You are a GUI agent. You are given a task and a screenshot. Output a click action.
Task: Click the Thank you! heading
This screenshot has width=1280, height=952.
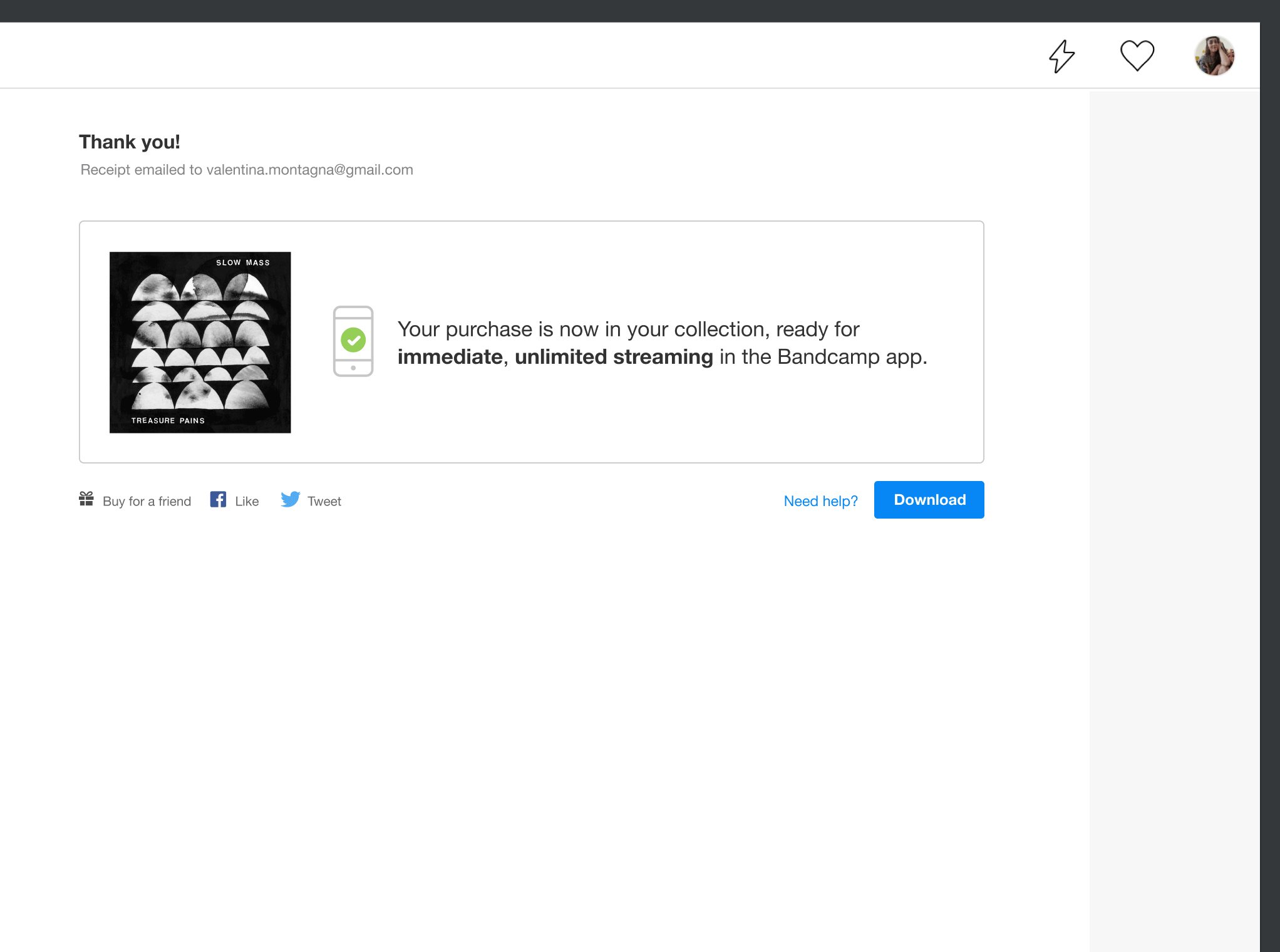point(130,142)
